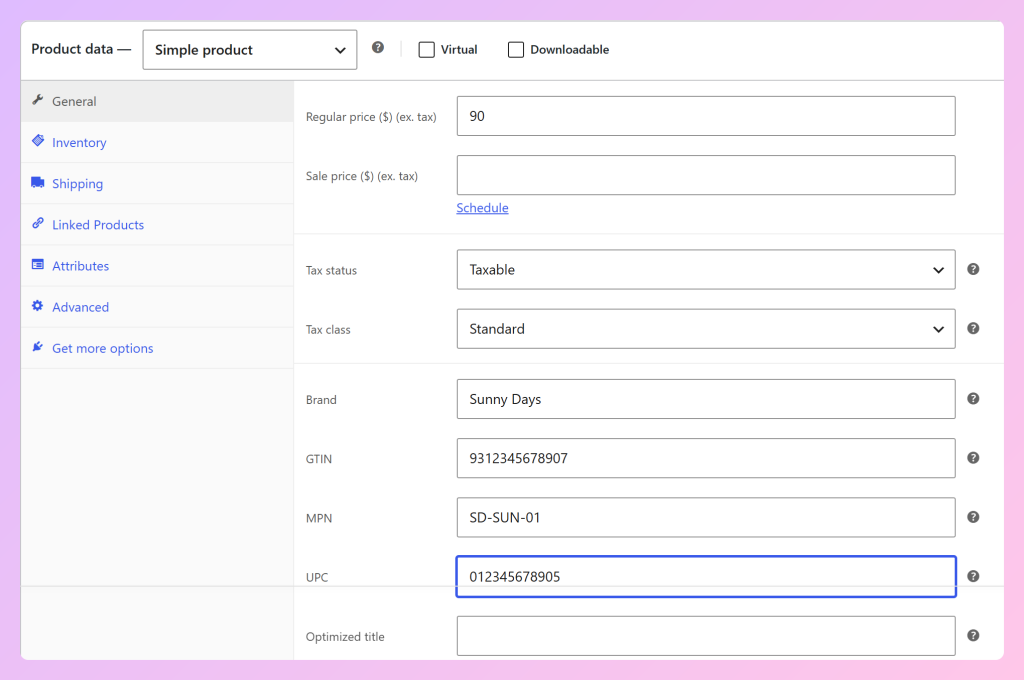Click the Optimized title help icon
Screen dimensions: 1024x680
[x=973, y=636]
